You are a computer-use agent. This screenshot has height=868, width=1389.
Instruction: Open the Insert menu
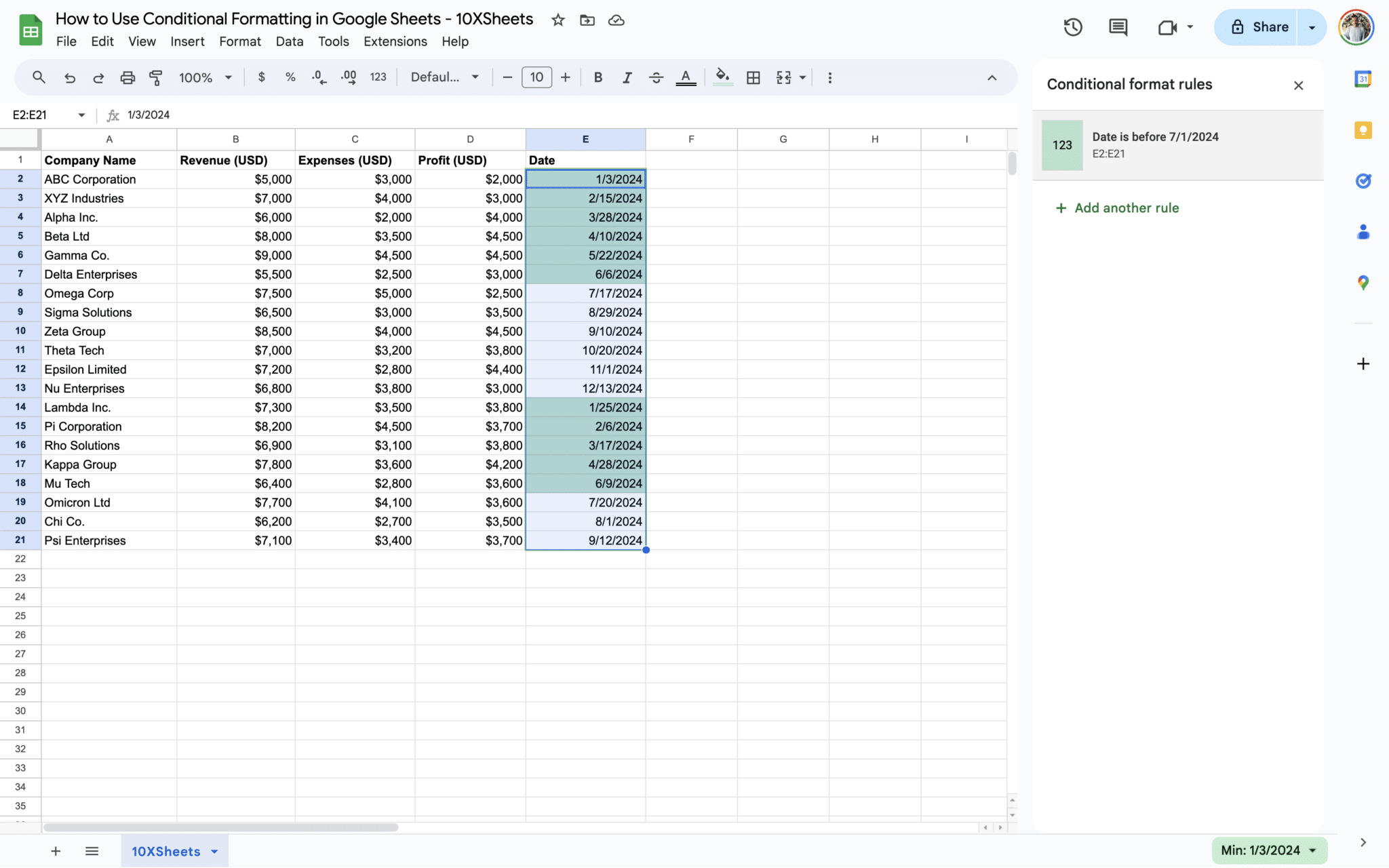click(187, 41)
